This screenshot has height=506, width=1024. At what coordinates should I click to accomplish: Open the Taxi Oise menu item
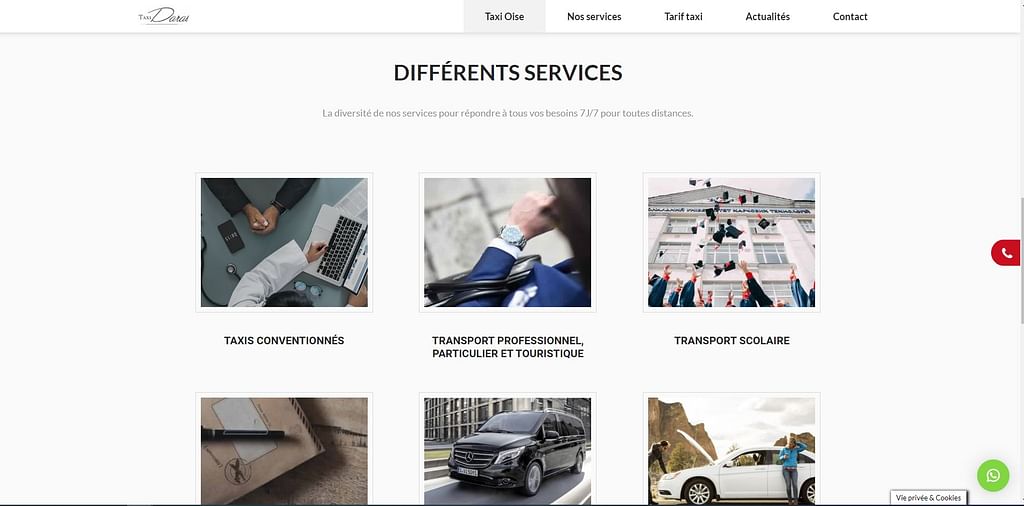coord(504,16)
